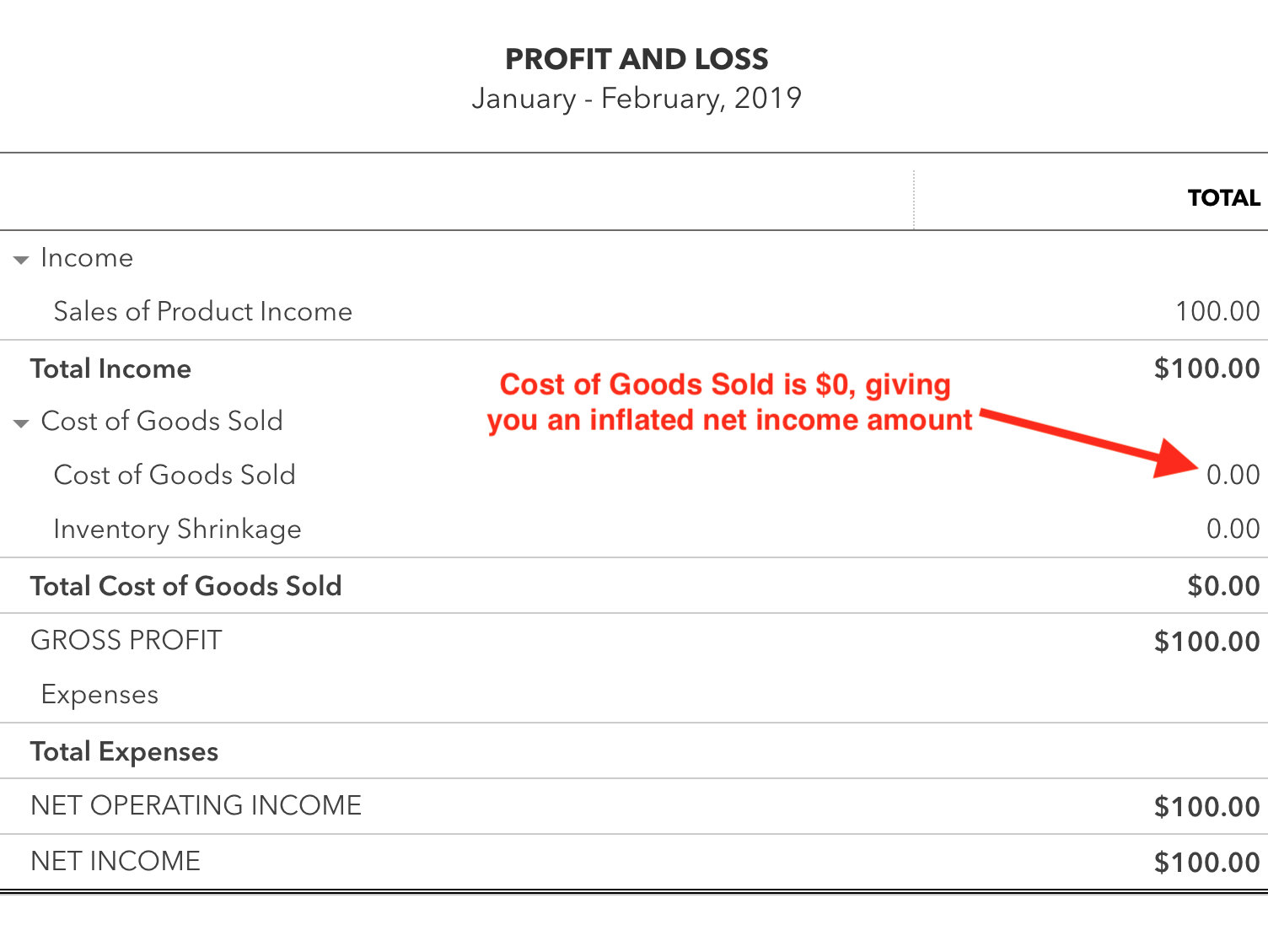The width and height of the screenshot is (1268, 952).
Task: Click the $100.00 Total Income amount
Action: (1206, 368)
